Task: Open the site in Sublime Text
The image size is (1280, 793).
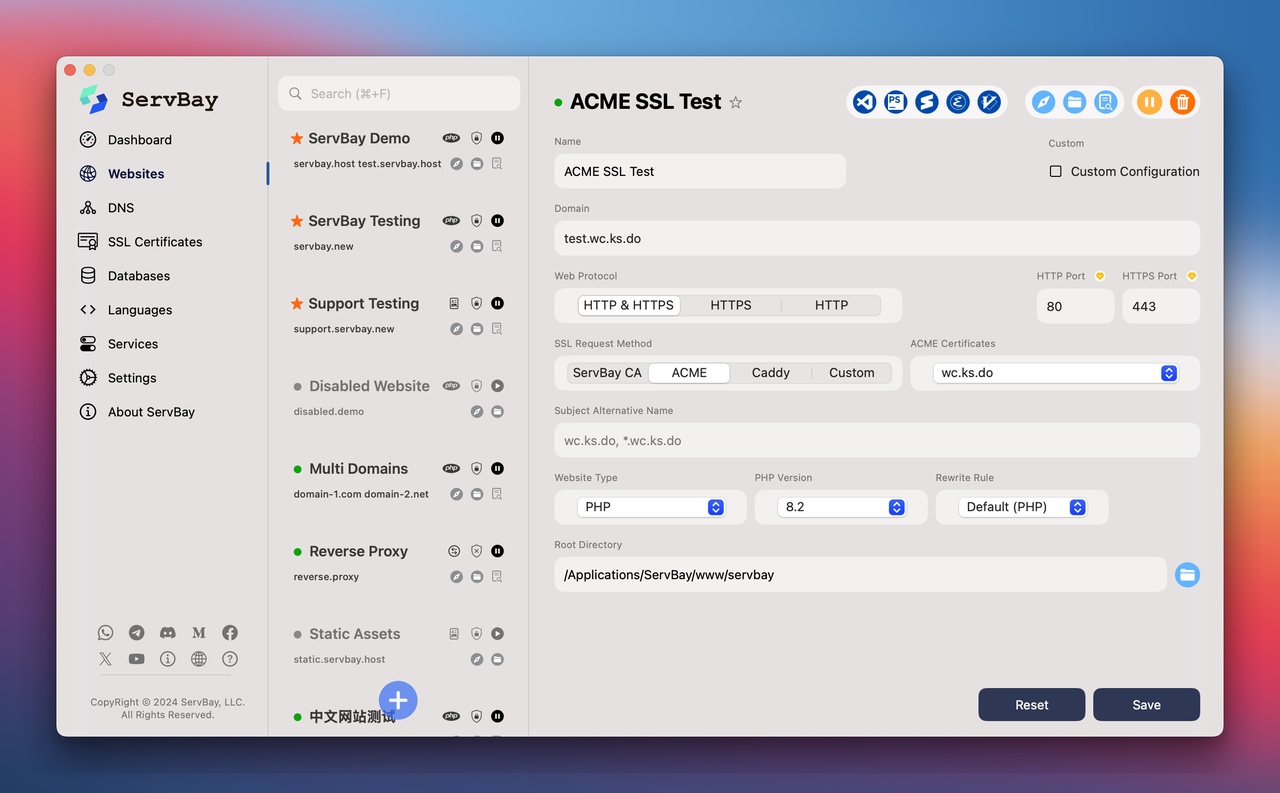Action: [927, 102]
